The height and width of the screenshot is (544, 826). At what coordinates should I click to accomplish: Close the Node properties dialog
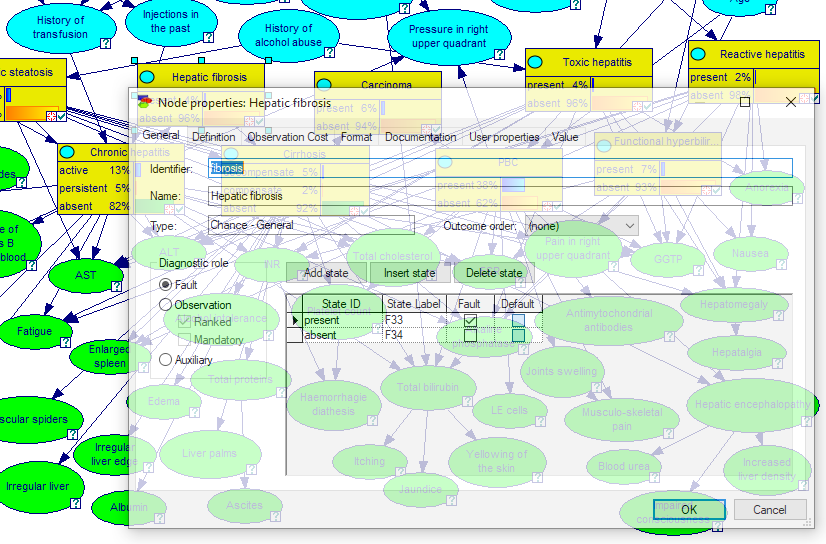(x=791, y=102)
